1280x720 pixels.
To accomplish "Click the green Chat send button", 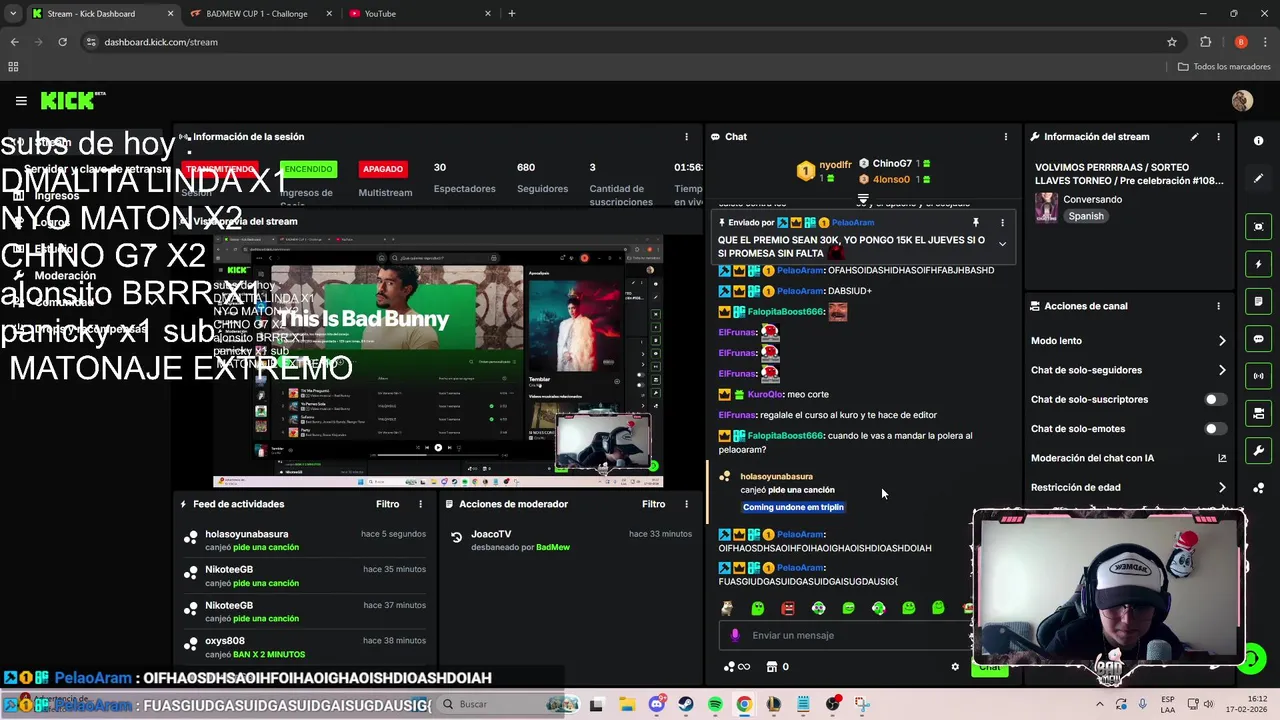I will click(989, 667).
